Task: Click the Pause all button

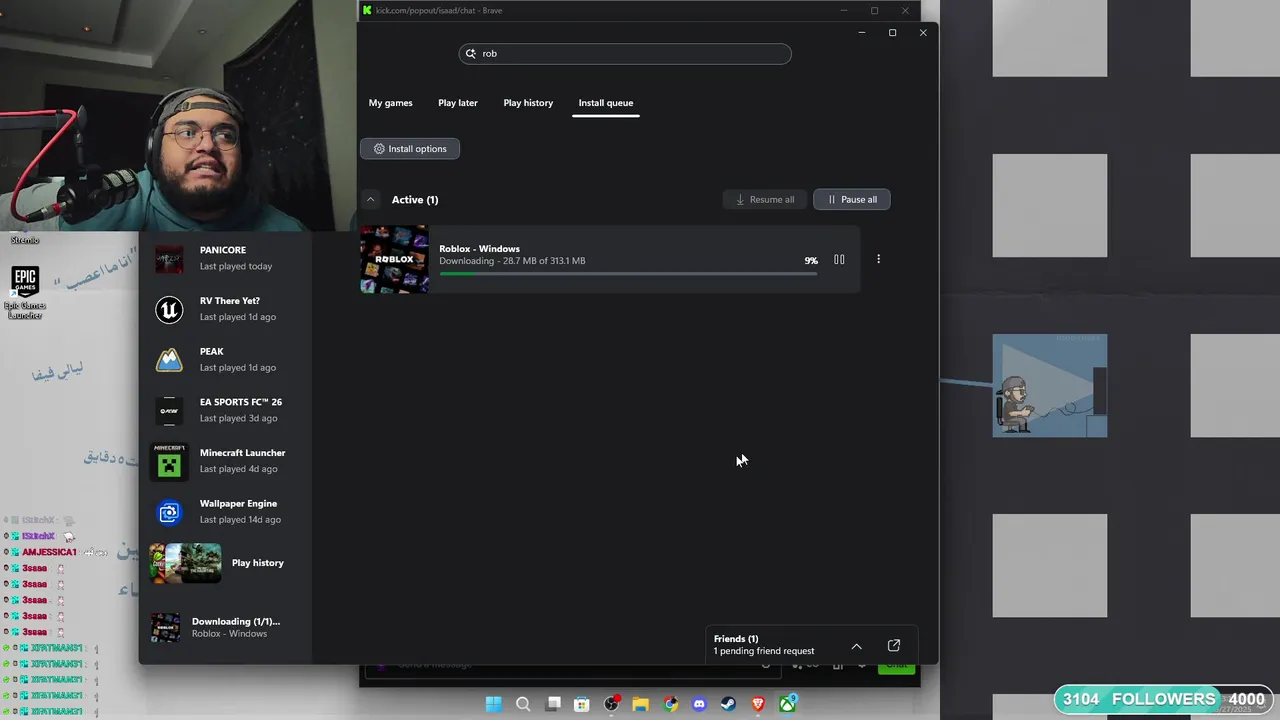Action: [852, 200]
